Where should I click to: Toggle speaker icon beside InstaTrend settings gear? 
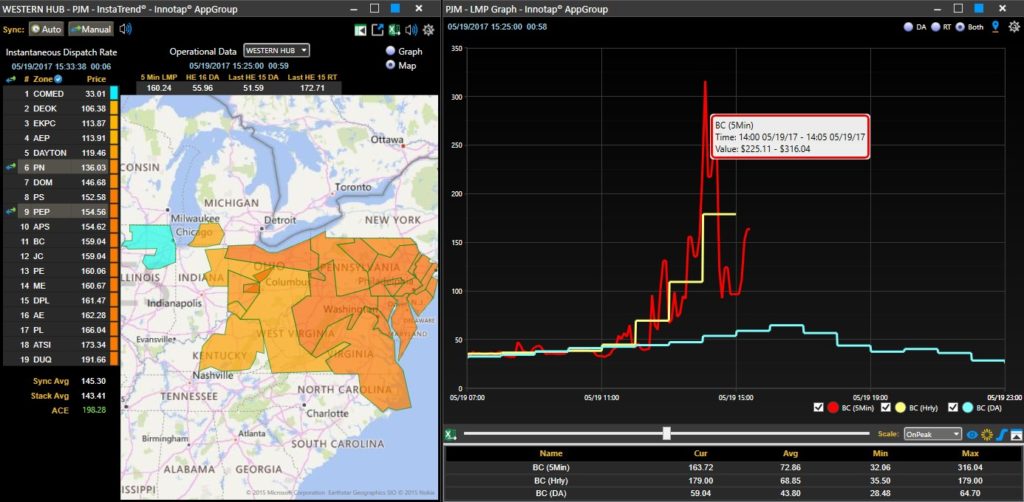tap(411, 30)
